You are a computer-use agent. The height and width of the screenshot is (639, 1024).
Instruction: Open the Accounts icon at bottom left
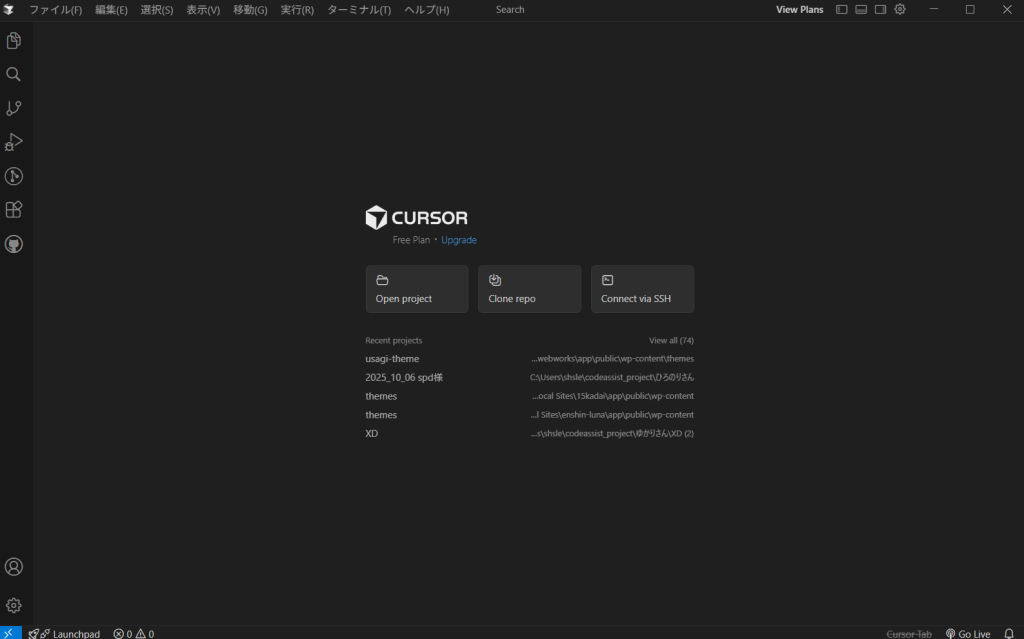[14, 567]
